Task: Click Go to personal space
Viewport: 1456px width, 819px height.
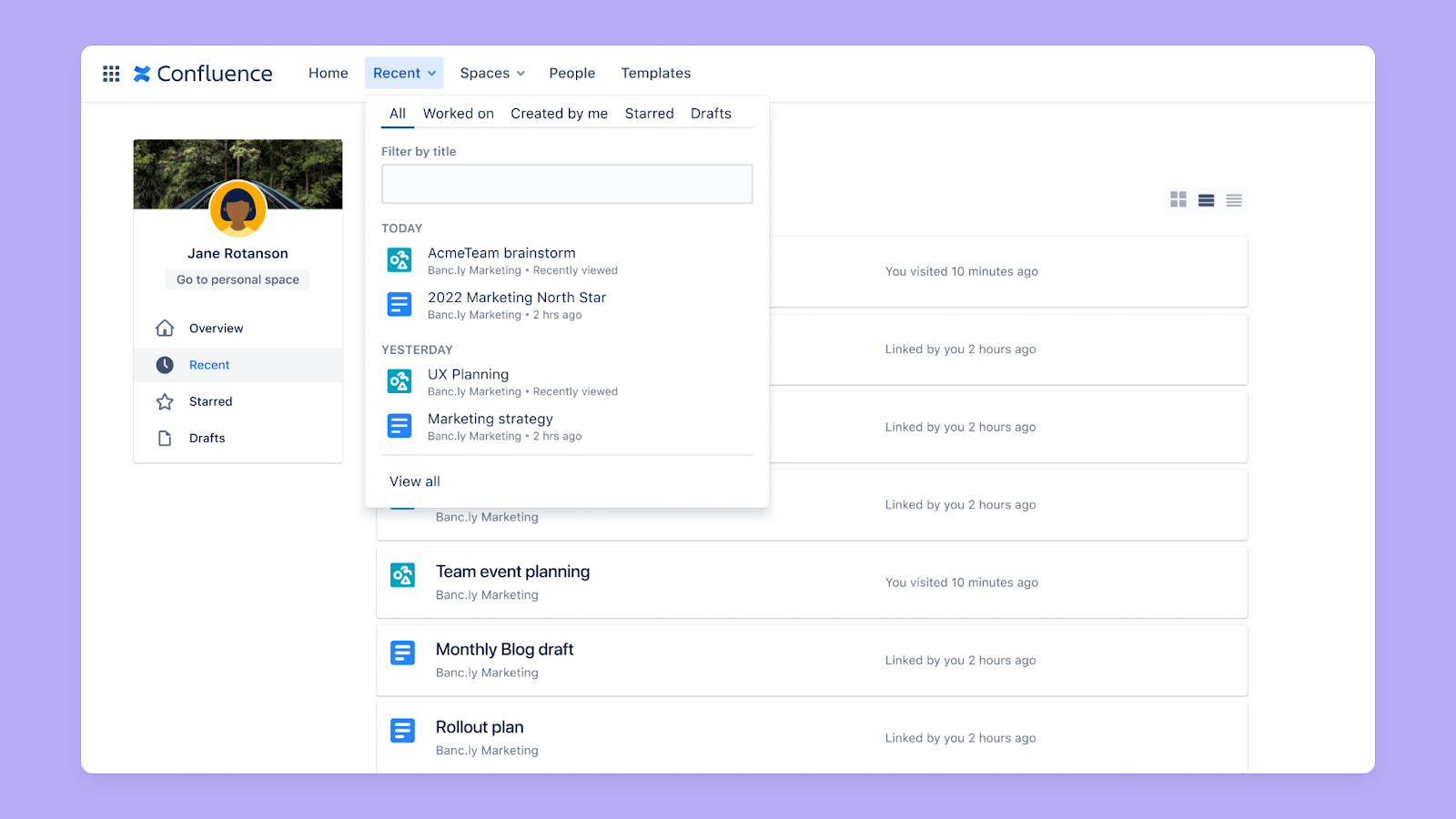Action: [x=237, y=279]
